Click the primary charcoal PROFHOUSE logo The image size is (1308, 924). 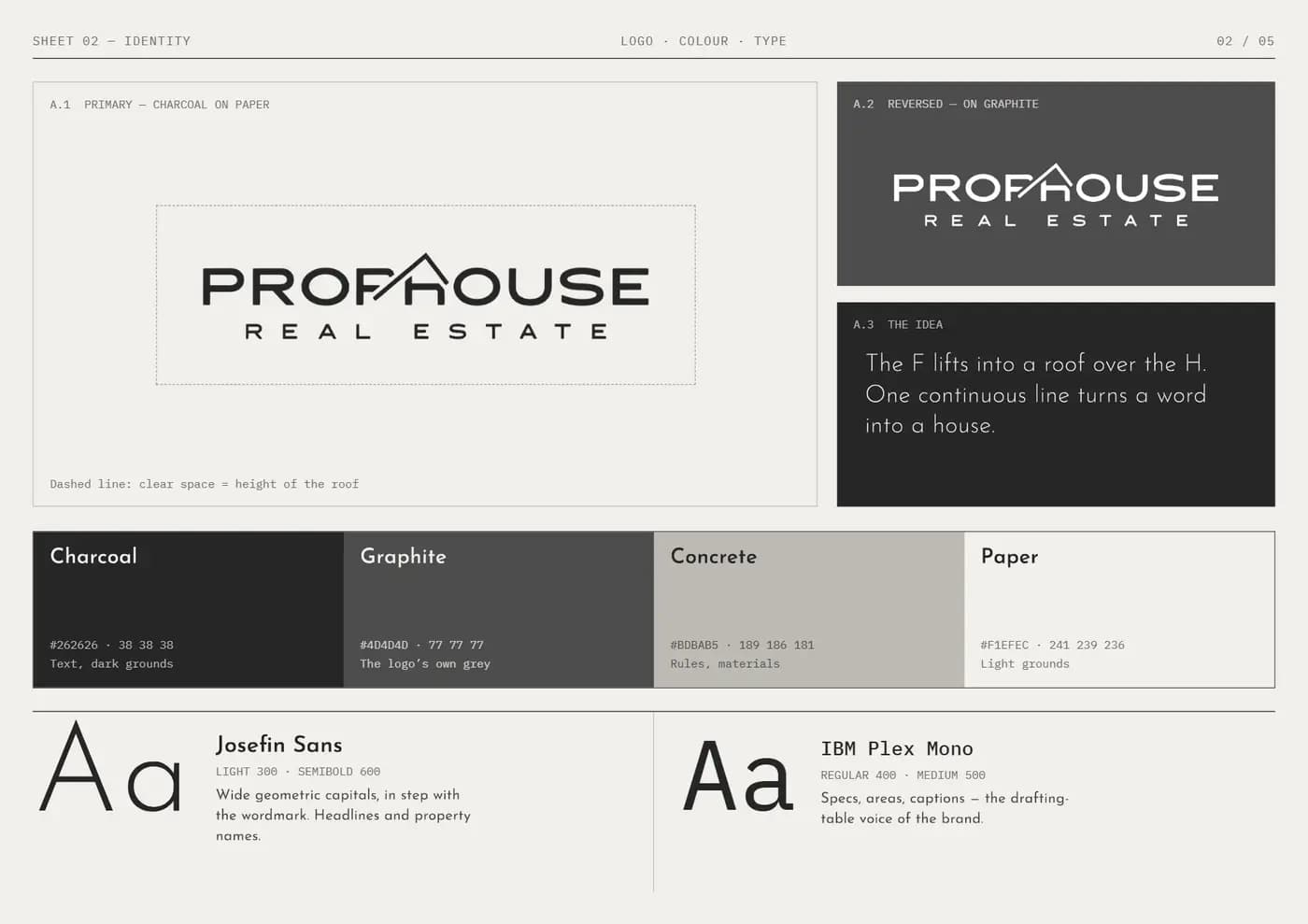tap(426, 296)
